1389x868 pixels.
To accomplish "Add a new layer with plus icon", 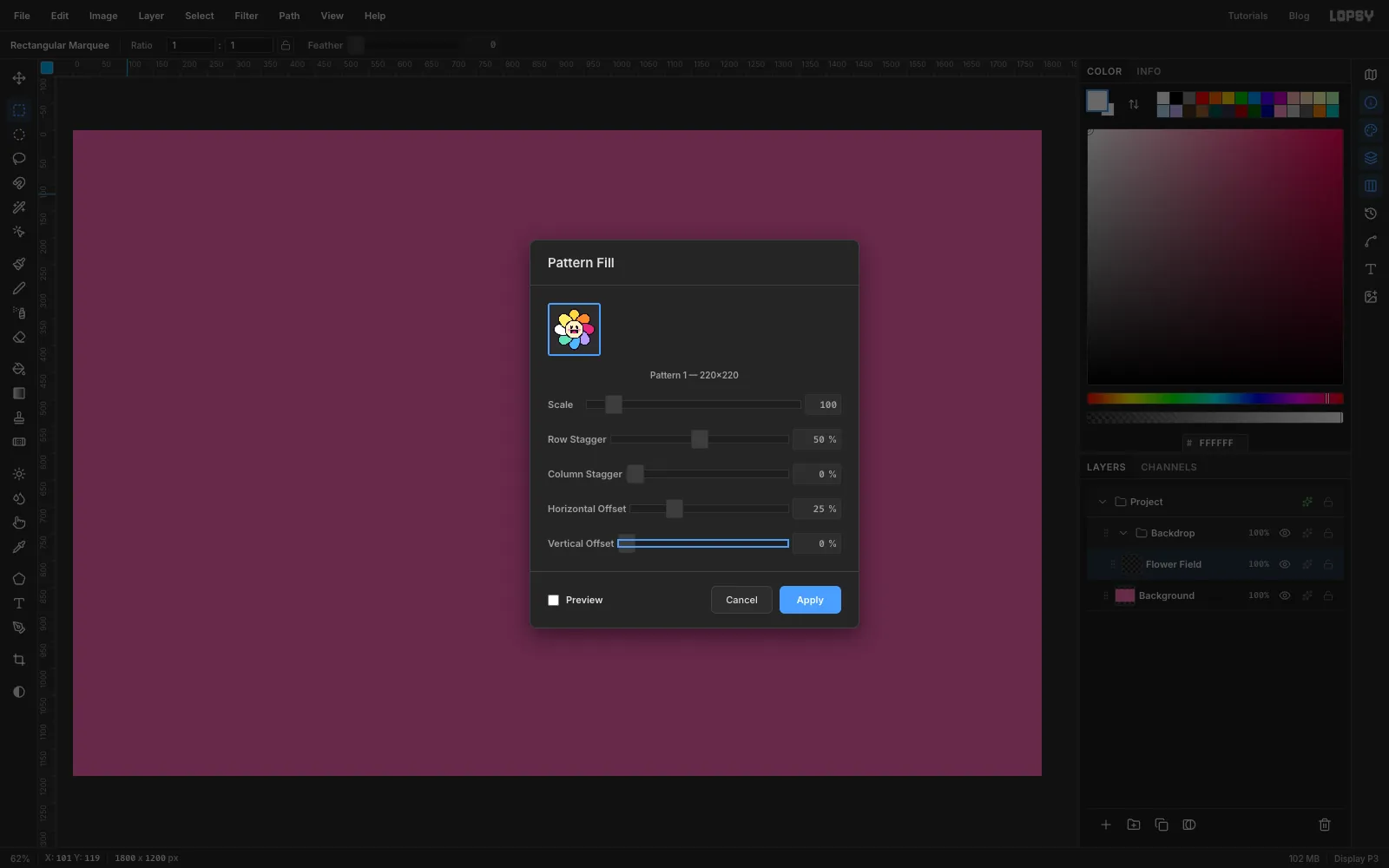I will click(x=1106, y=825).
